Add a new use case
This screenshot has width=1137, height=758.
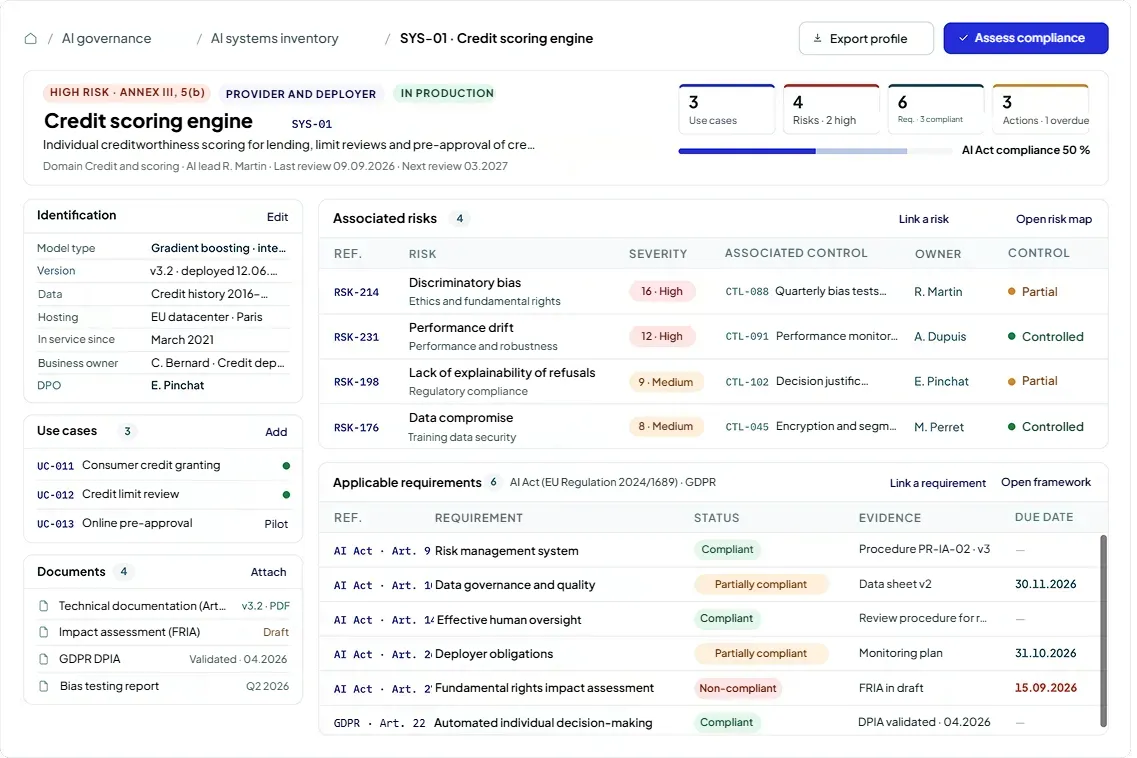pyautogui.click(x=276, y=432)
